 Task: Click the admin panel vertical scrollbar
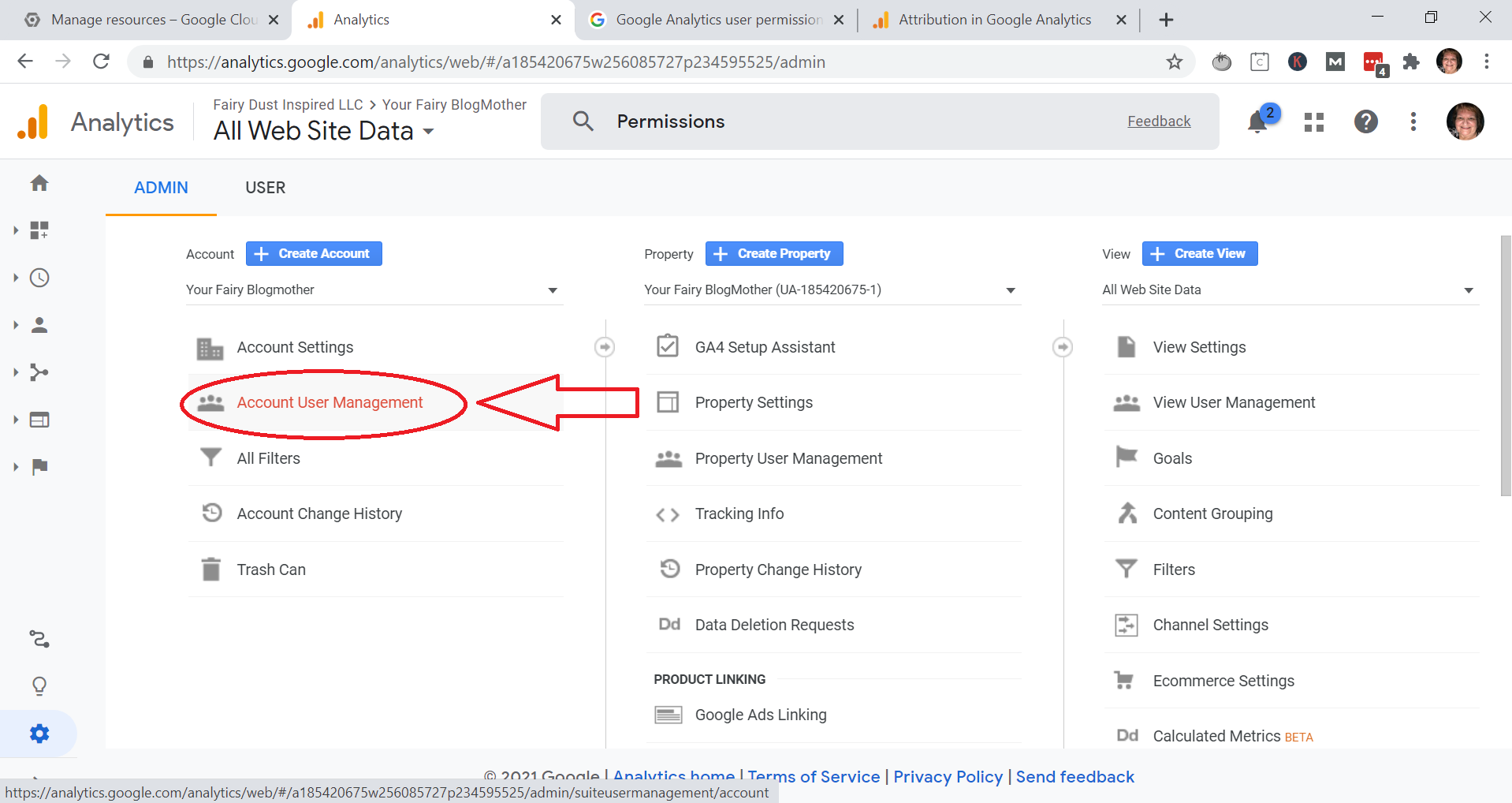(1506, 364)
